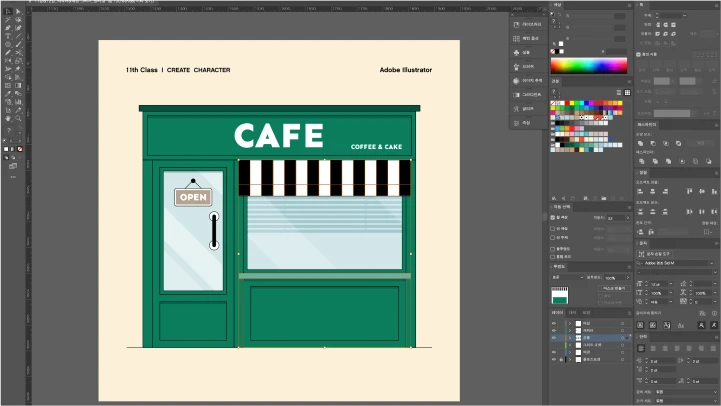Select the Scissors tool

(18, 53)
